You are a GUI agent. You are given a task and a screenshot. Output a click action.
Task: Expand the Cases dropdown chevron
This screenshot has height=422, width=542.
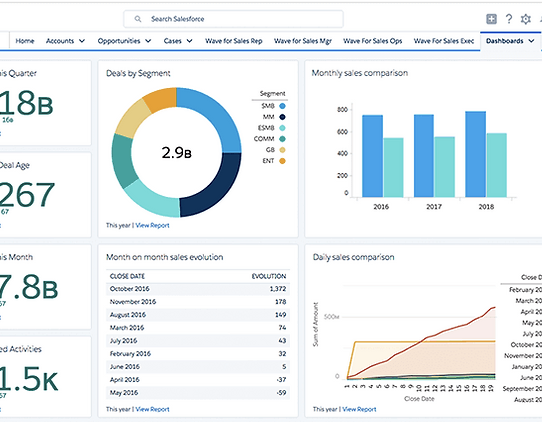coord(189,41)
